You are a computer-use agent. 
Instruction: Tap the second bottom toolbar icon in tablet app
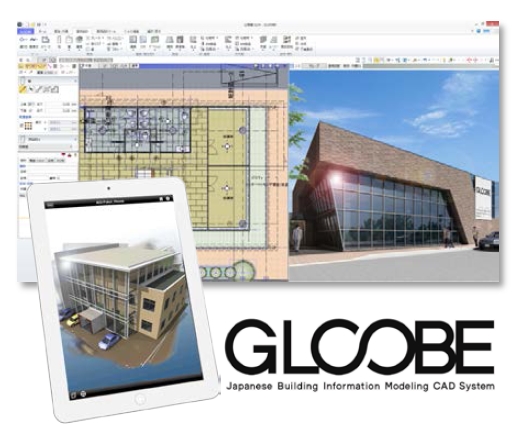(83, 394)
